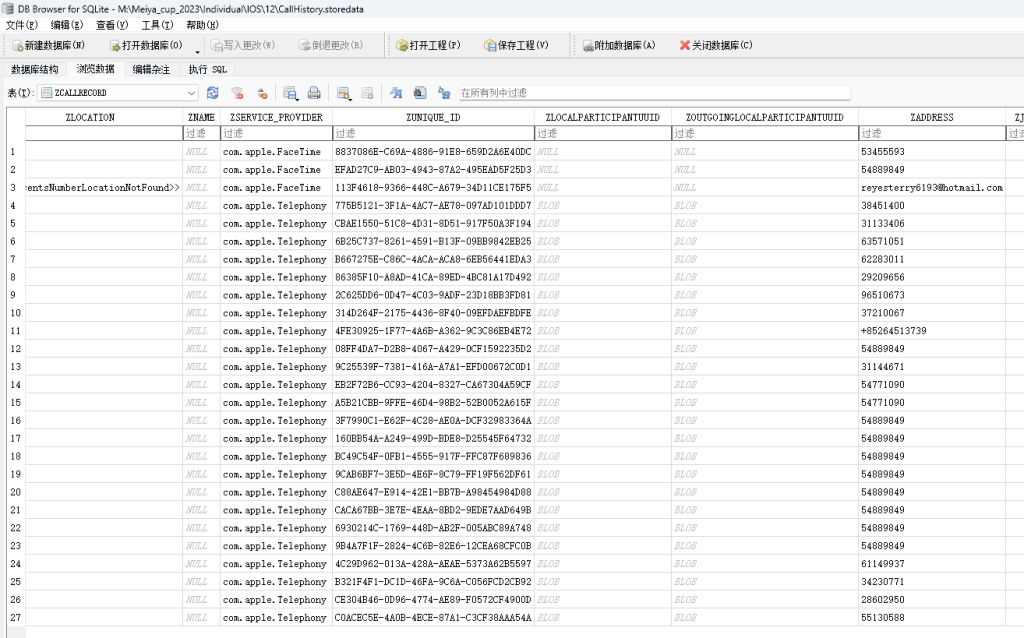The image size is (1024, 638).
Task: Click 关闭数据库 to close the database
Action: 715,45
